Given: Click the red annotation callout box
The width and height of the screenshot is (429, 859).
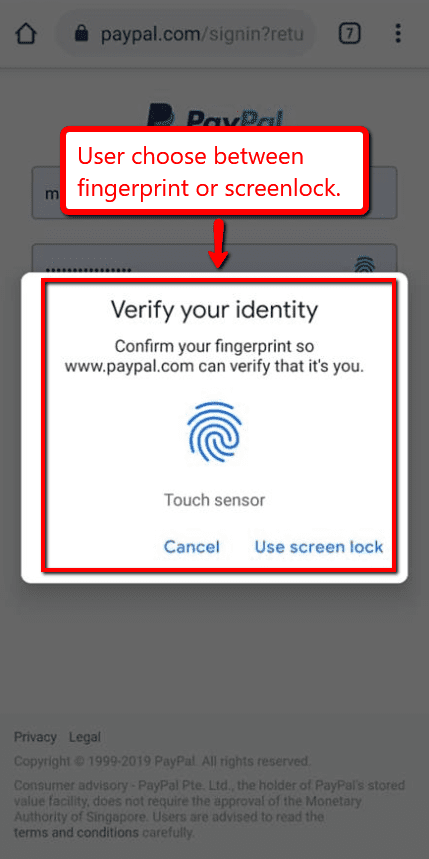Looking at the screenshot, I should (214, 171).
